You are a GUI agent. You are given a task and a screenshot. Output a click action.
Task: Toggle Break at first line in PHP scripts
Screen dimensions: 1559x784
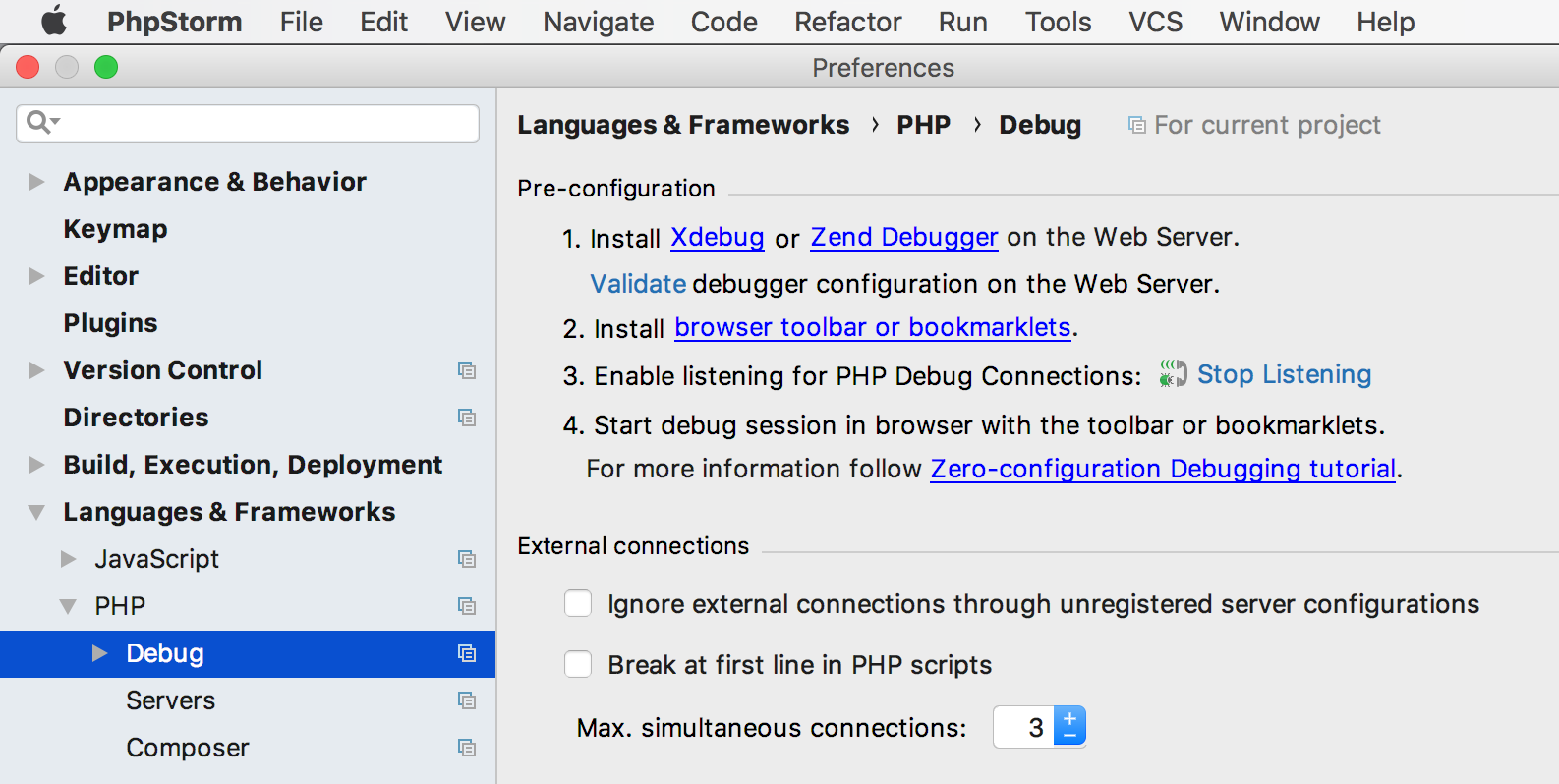pos(578,664)
